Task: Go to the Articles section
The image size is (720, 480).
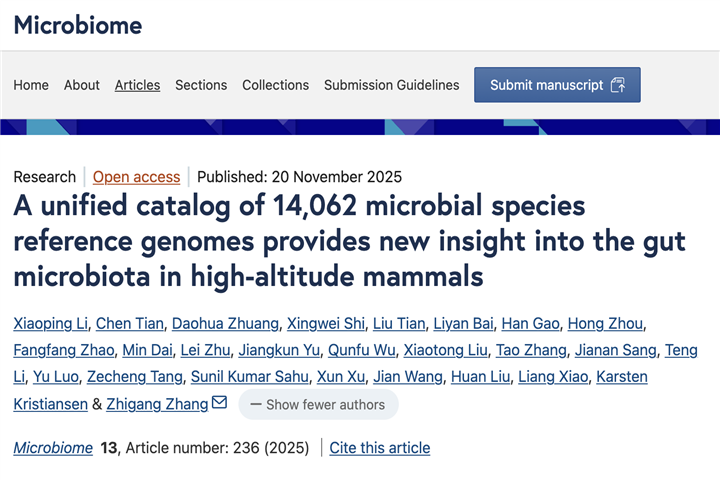Action: click(137, 85)
